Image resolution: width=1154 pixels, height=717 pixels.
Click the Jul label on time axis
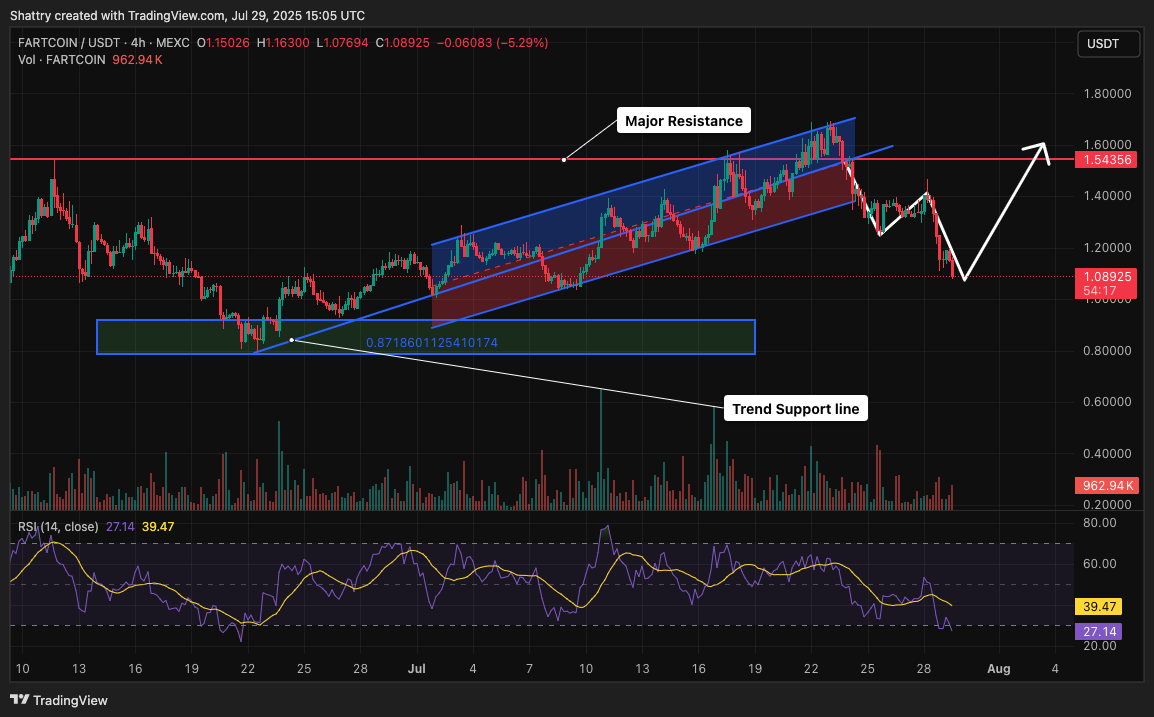(417, 668)
